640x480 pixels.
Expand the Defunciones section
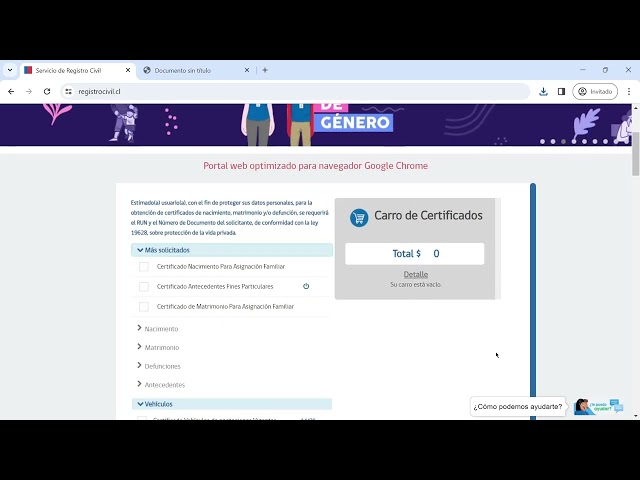pyautogui.click(x=159, y=366)
